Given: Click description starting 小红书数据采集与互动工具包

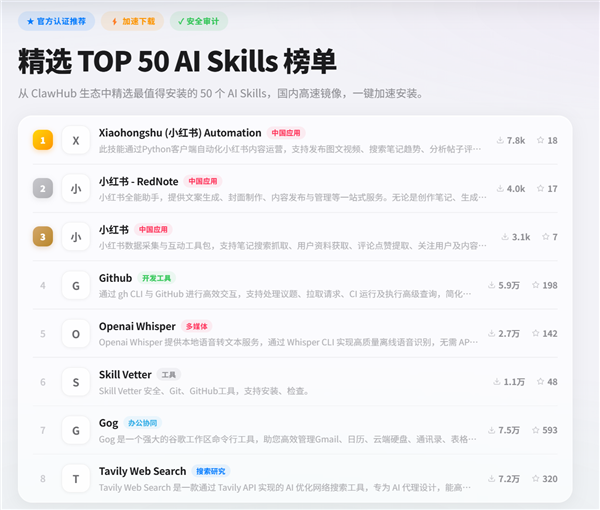Looking at the screenshot, I should 292,246.
